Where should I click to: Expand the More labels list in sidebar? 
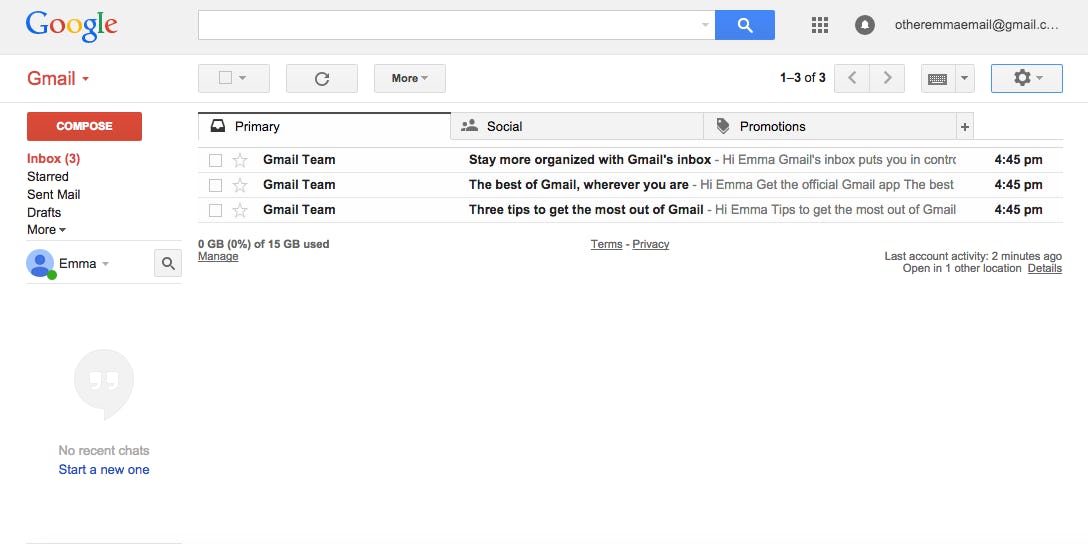46,230
